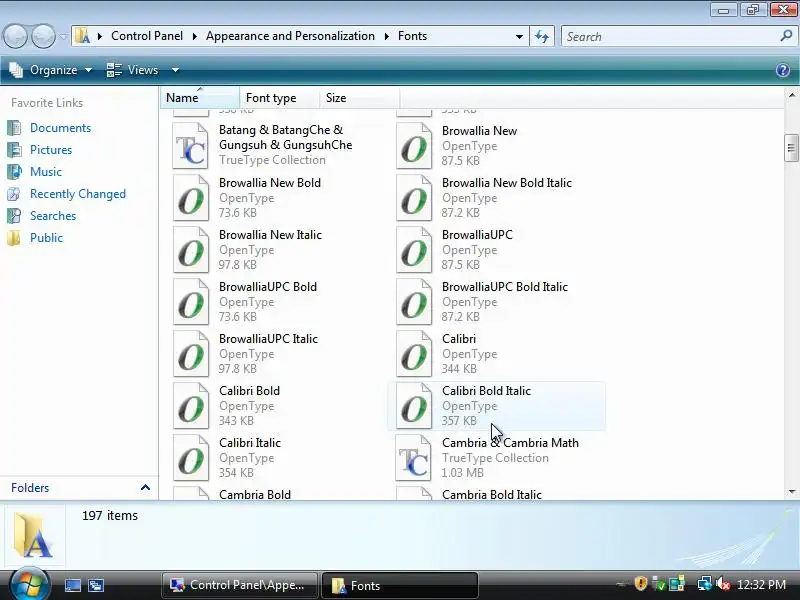Click the 12:32 PM taskbar clock
Screen dimensions: 800x600
pos(761,585)
